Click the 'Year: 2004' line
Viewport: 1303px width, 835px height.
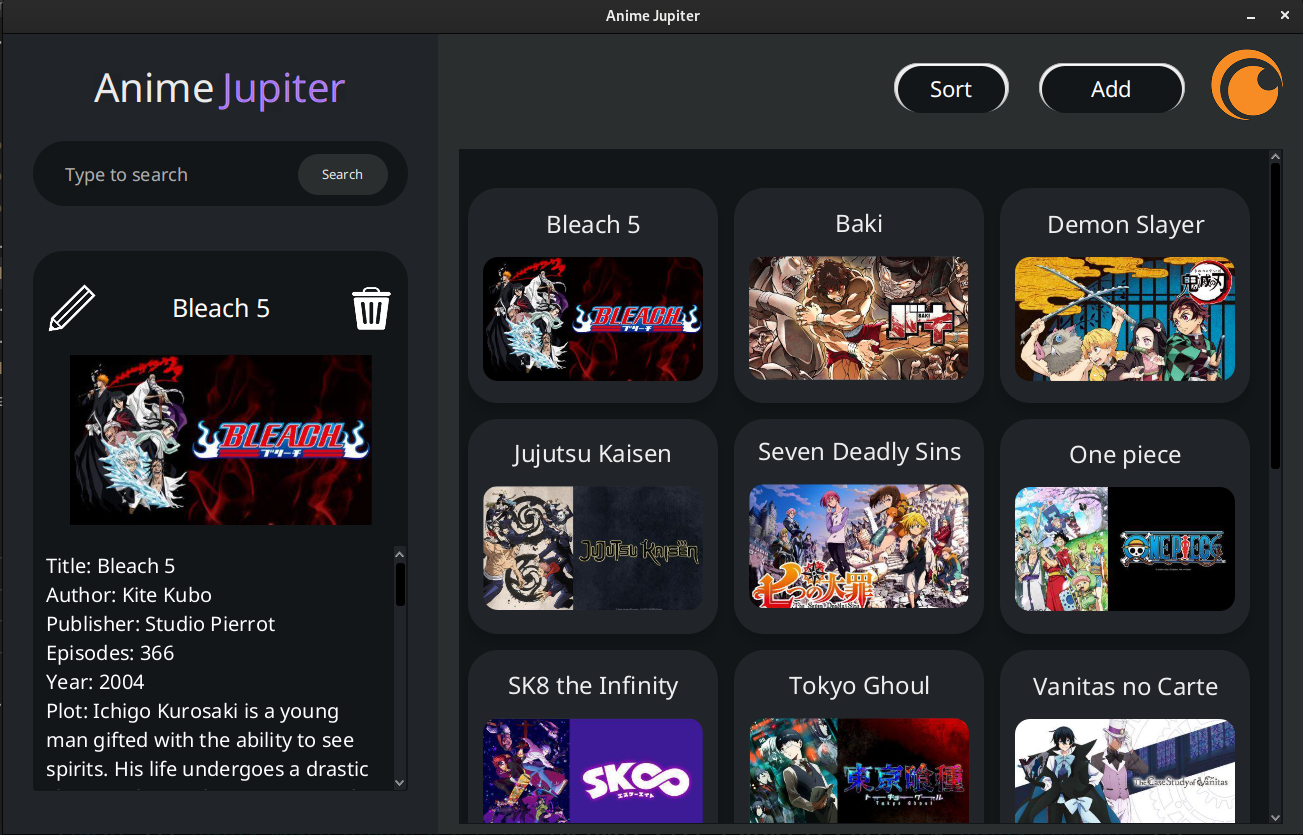point(95,682)
